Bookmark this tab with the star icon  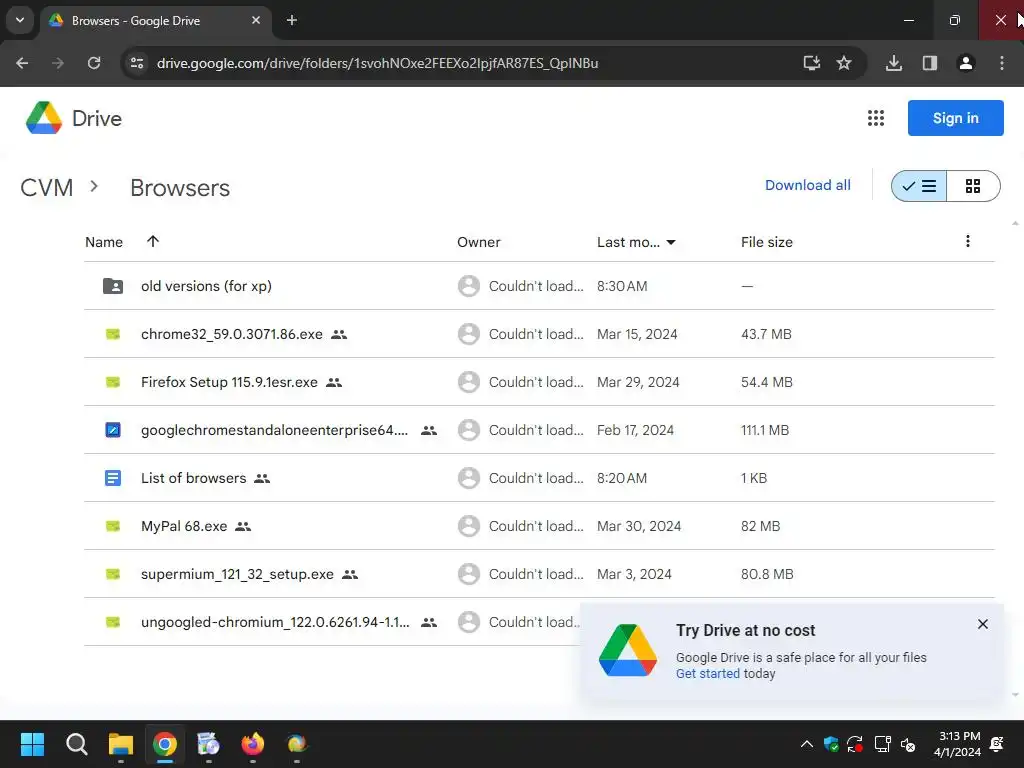click(844, 63)
